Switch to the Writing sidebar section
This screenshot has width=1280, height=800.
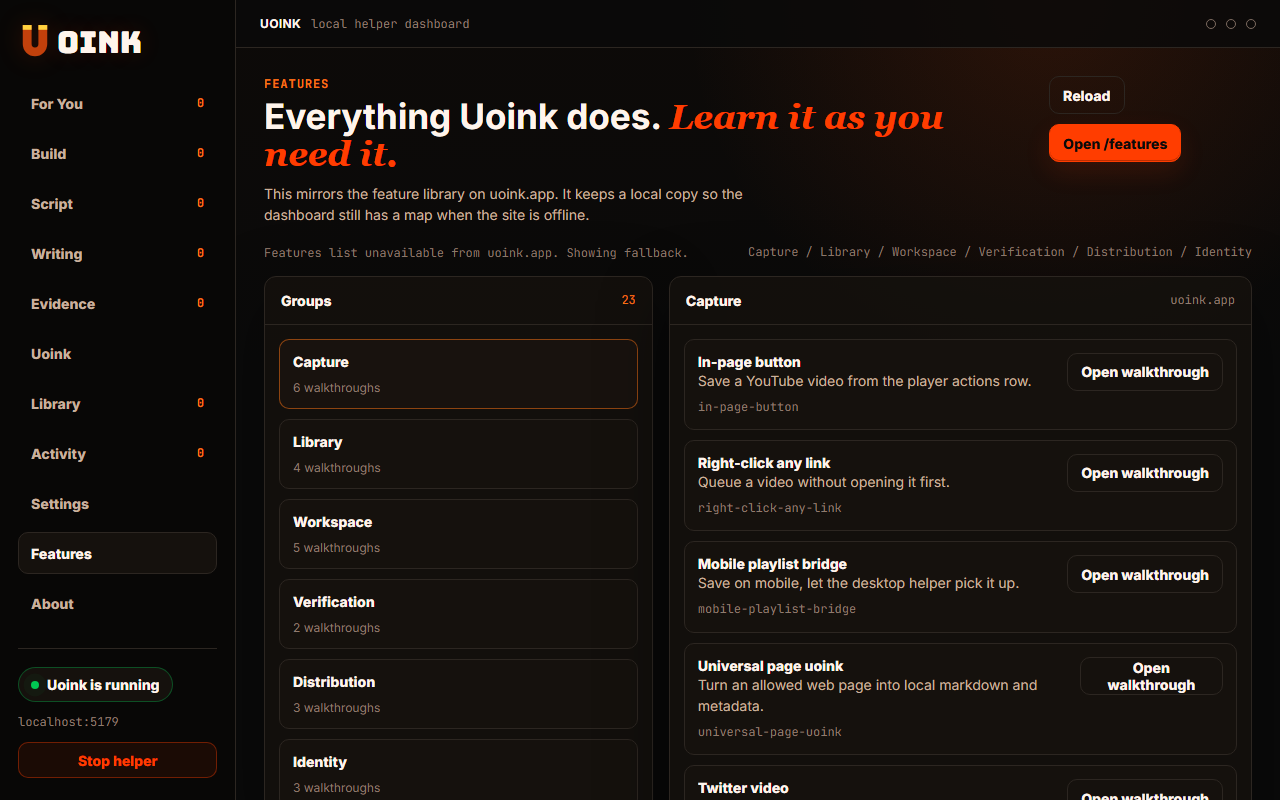117,254
